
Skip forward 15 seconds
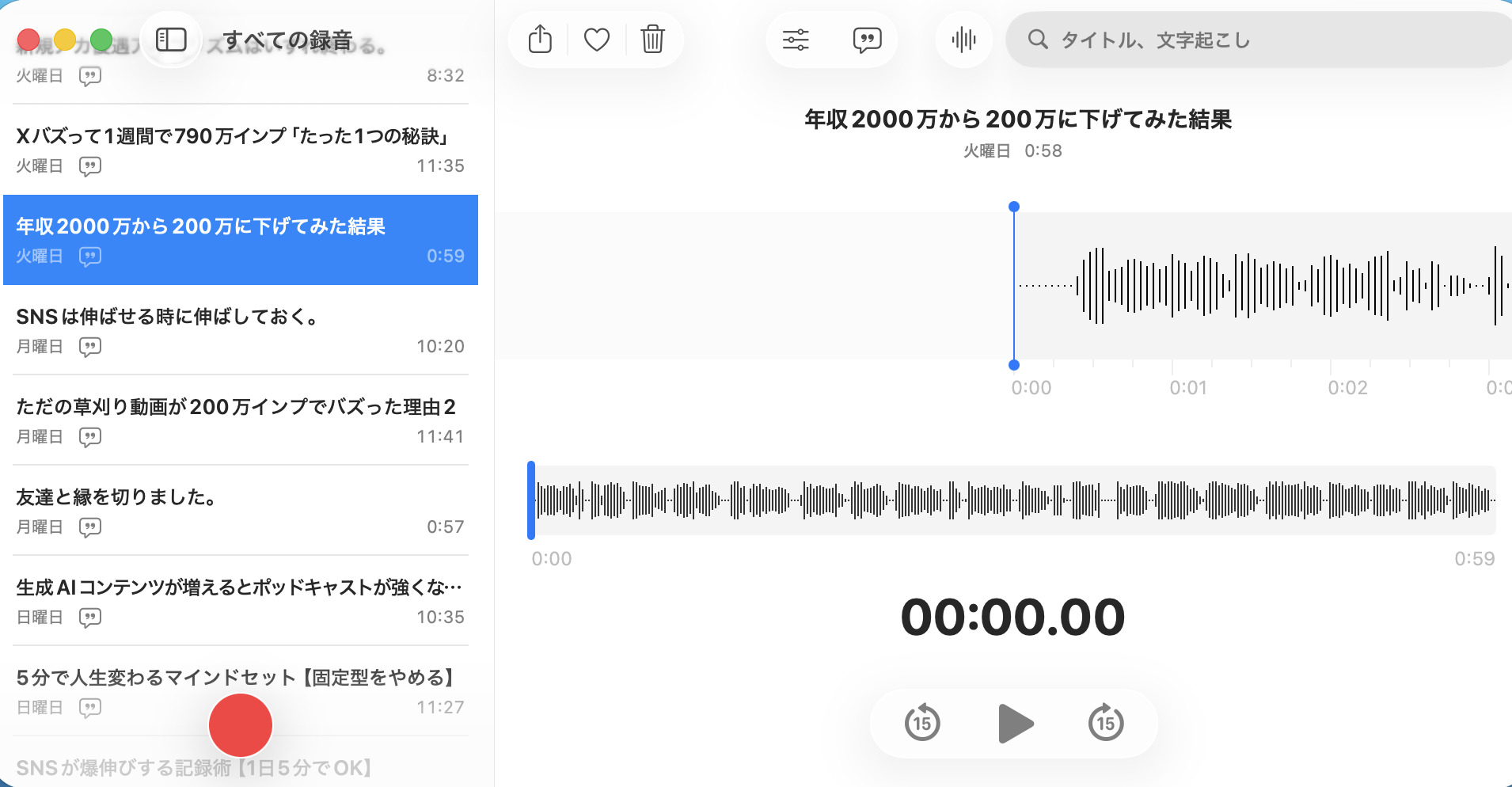pos(1106,724)
